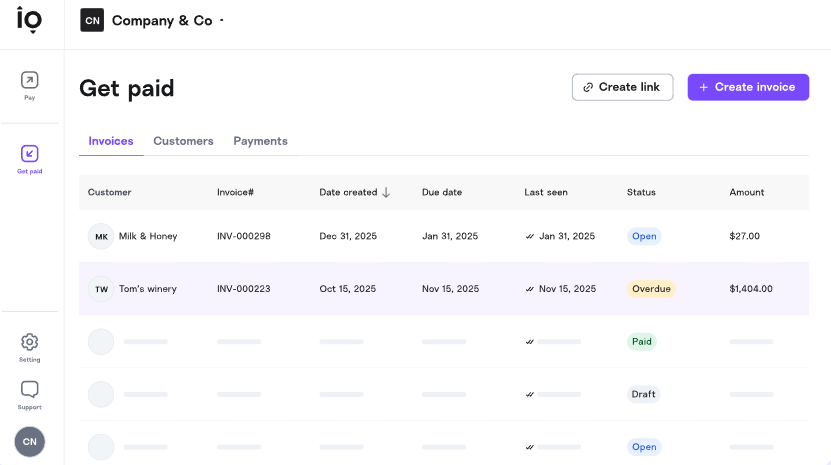The height and width of the screenshot is (465, 831).
Task: Click the Paid status badge
Action: (641, 341)
